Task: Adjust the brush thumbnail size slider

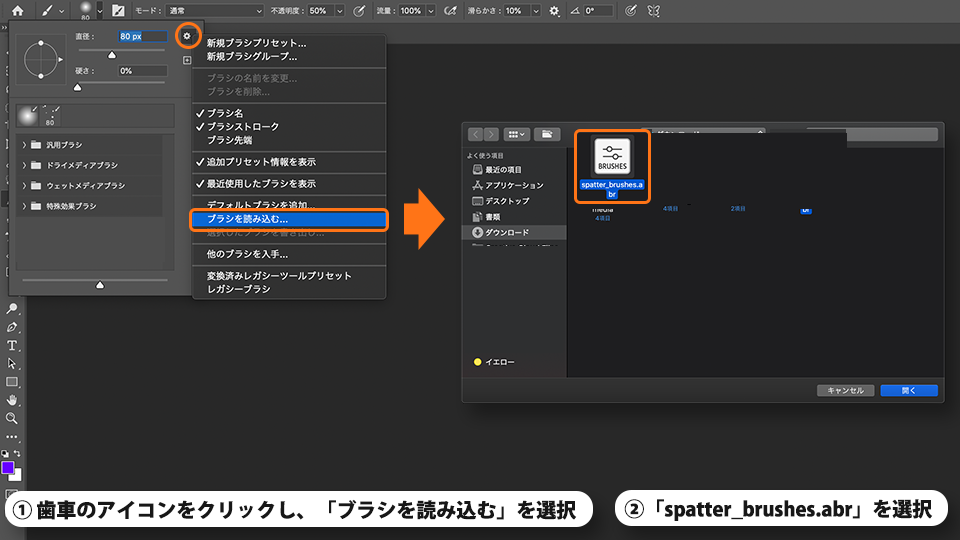Action: pos(100,285)
